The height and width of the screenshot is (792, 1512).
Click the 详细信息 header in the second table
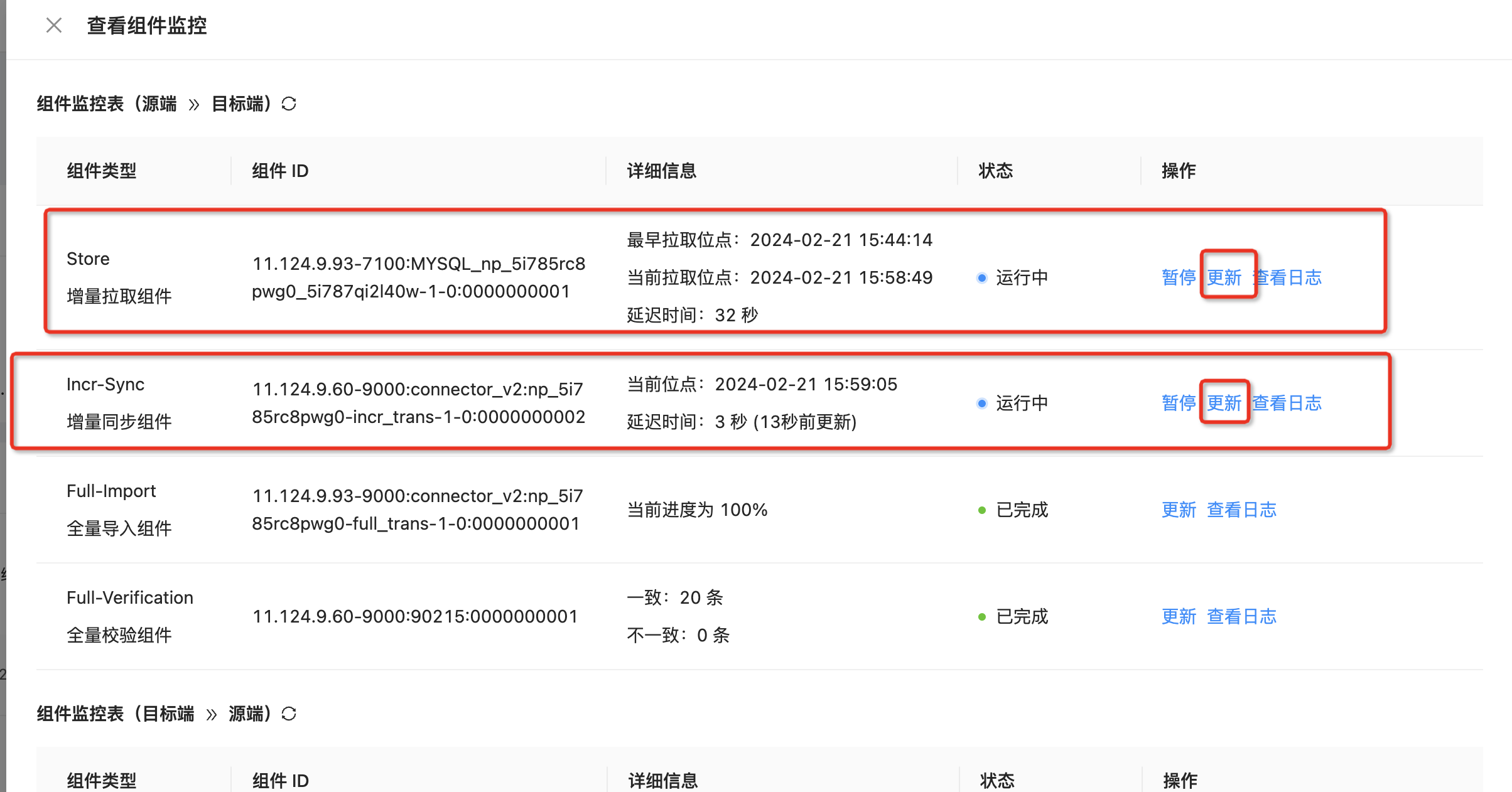(x=663, y=781)
